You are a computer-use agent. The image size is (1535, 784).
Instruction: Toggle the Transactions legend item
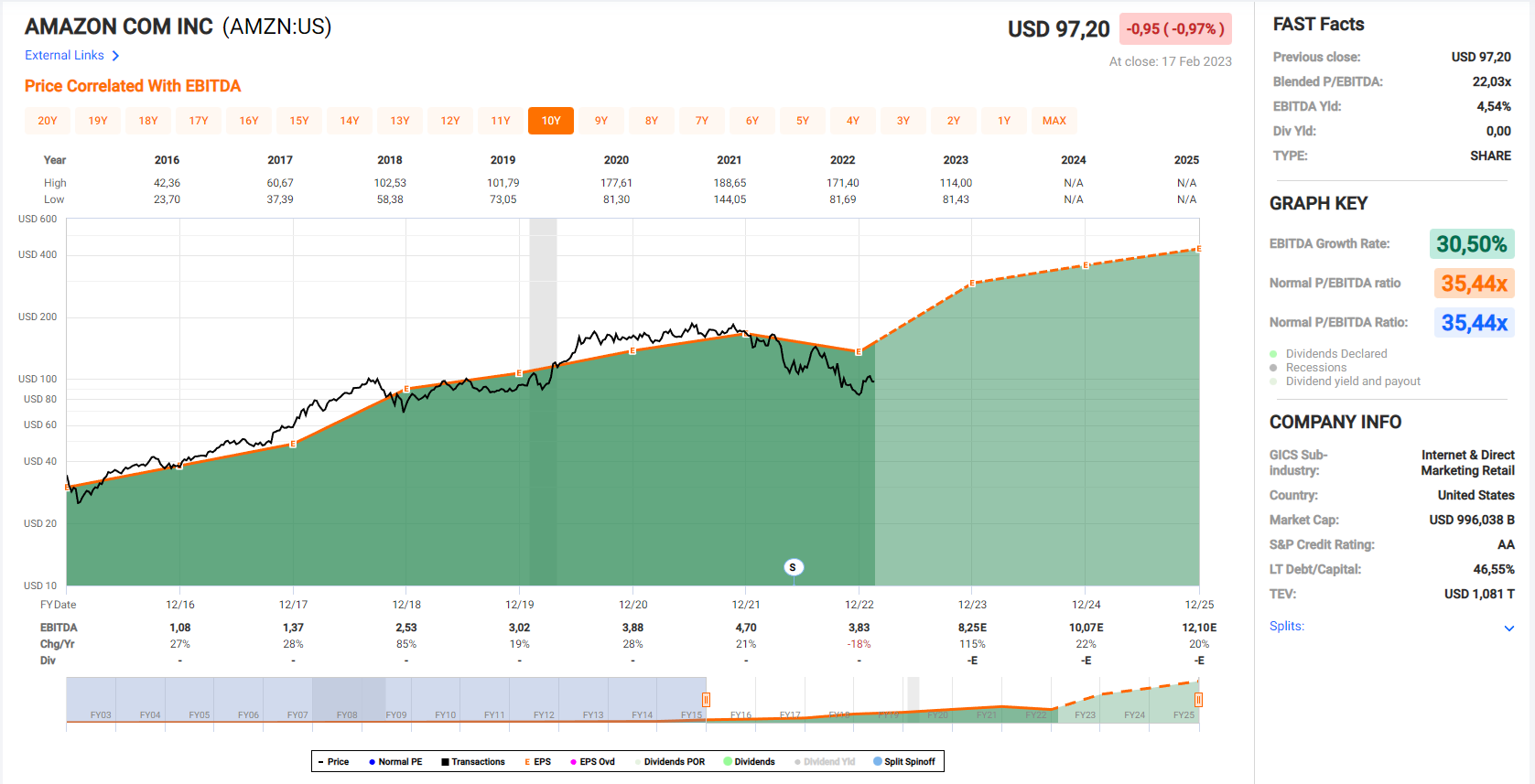click(x=473, y=761)
